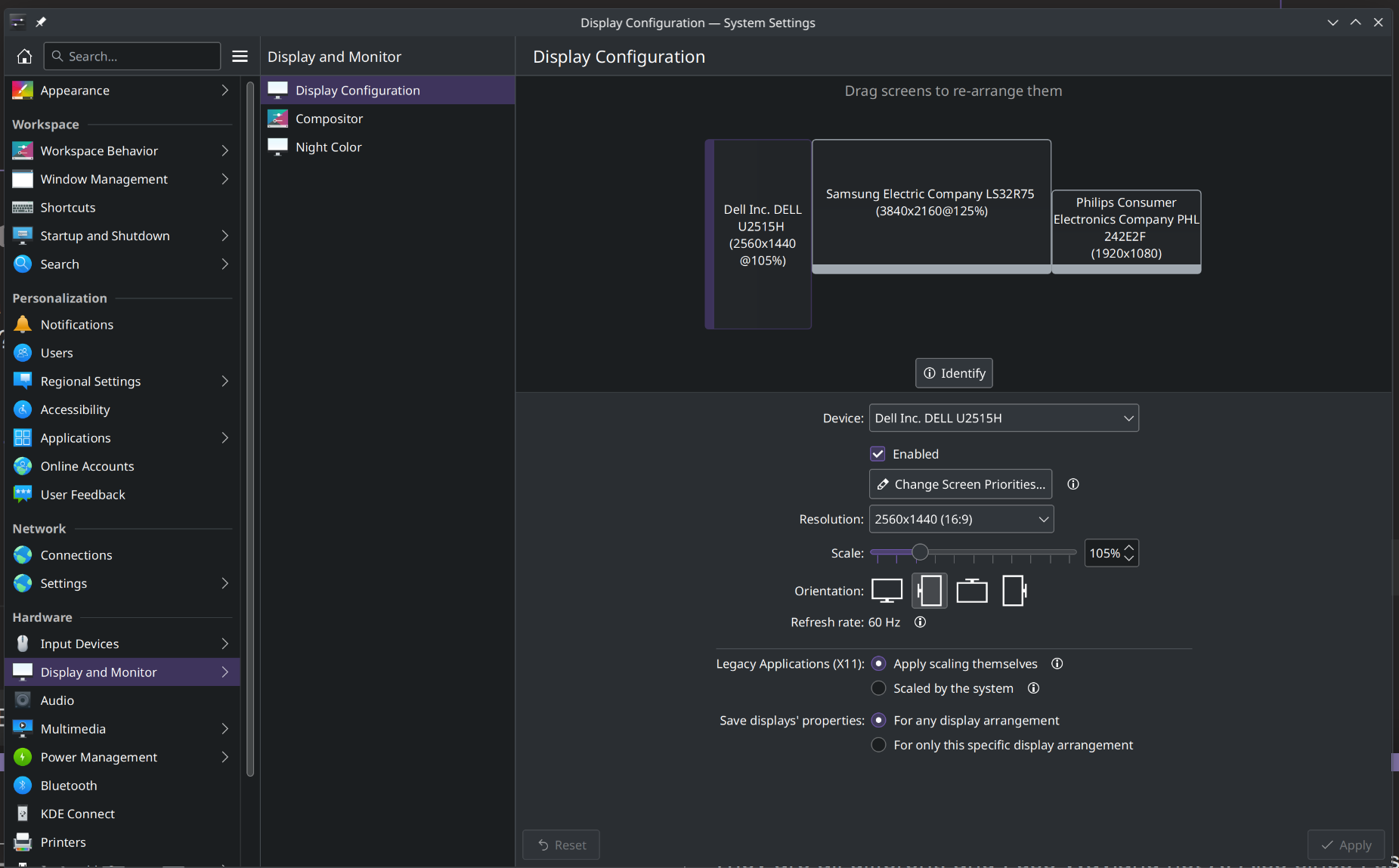Select For any display arrangement radio
Screen dimensions: 1399x868
pos(878,721)
